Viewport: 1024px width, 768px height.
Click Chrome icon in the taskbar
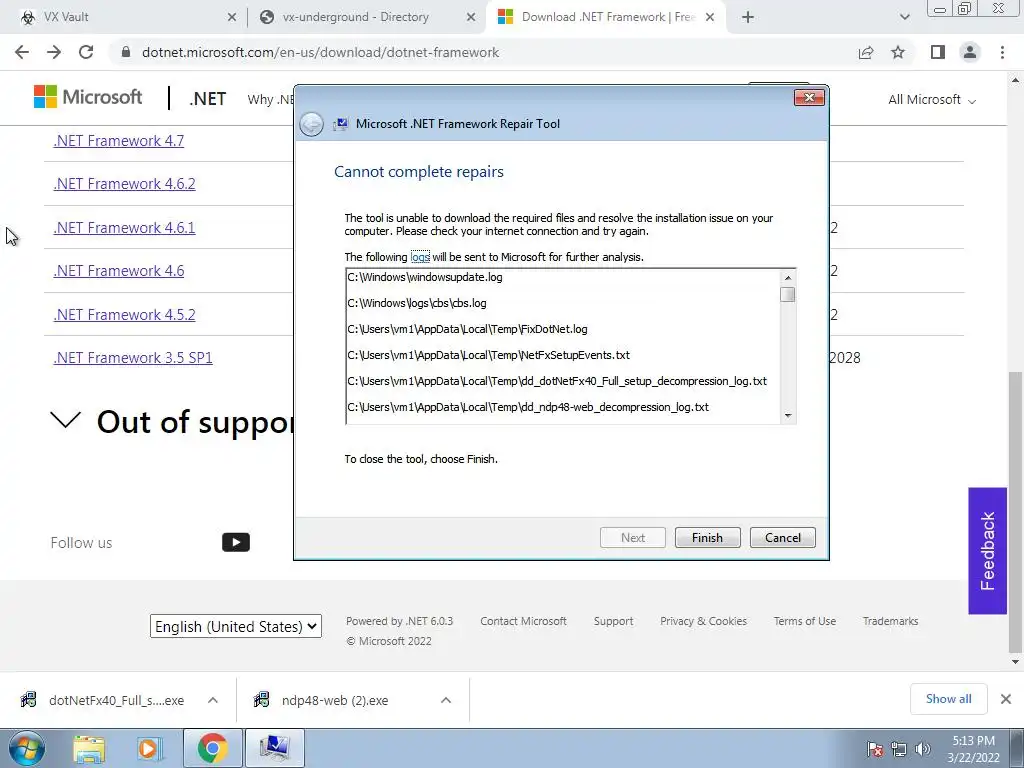point(212,748)
